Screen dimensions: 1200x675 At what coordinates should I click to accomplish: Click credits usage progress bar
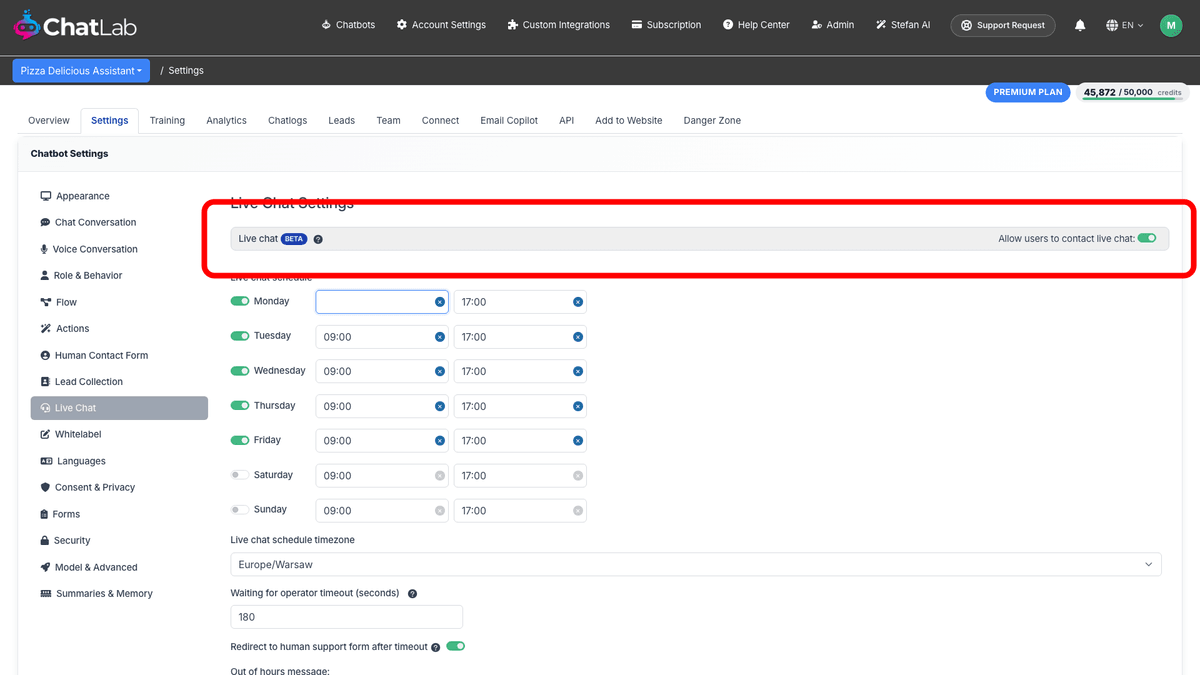[1133, 99]
